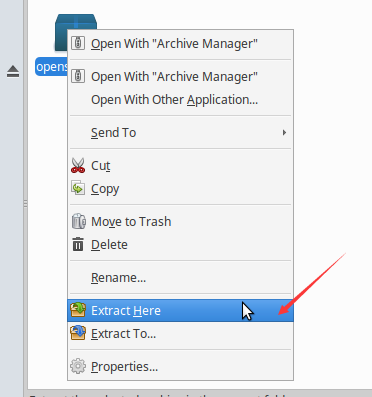
Task: Click the red scissors icon beside Cut
Action: coord(78,166)
